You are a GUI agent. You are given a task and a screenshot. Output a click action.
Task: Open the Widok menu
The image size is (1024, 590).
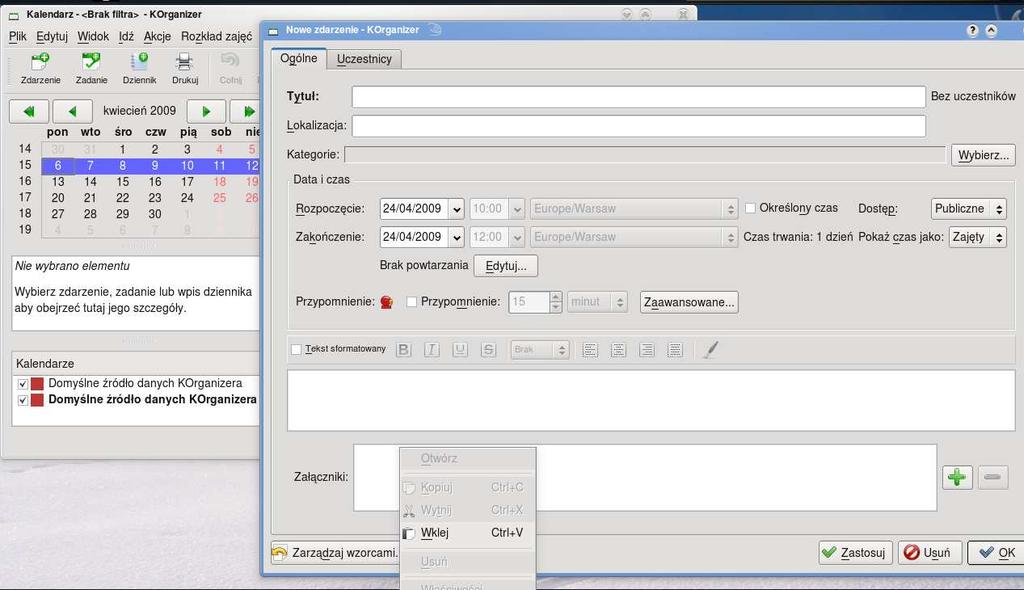[93, 37]
